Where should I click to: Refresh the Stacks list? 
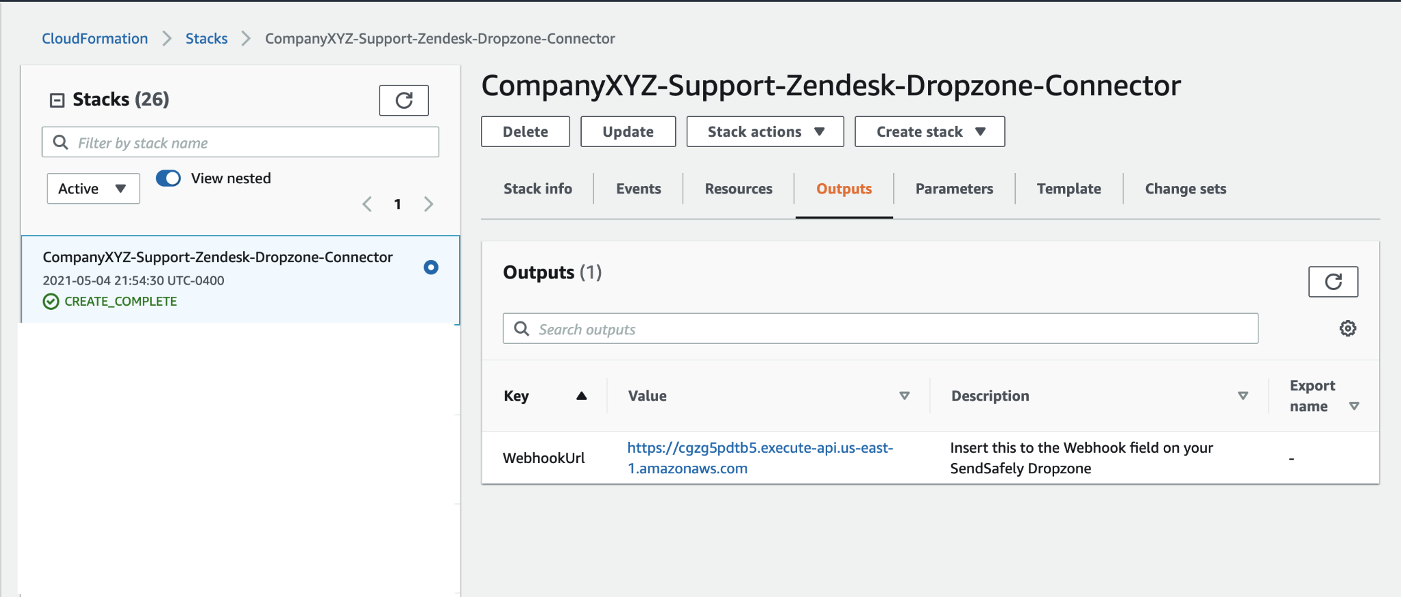click(404, 100)
